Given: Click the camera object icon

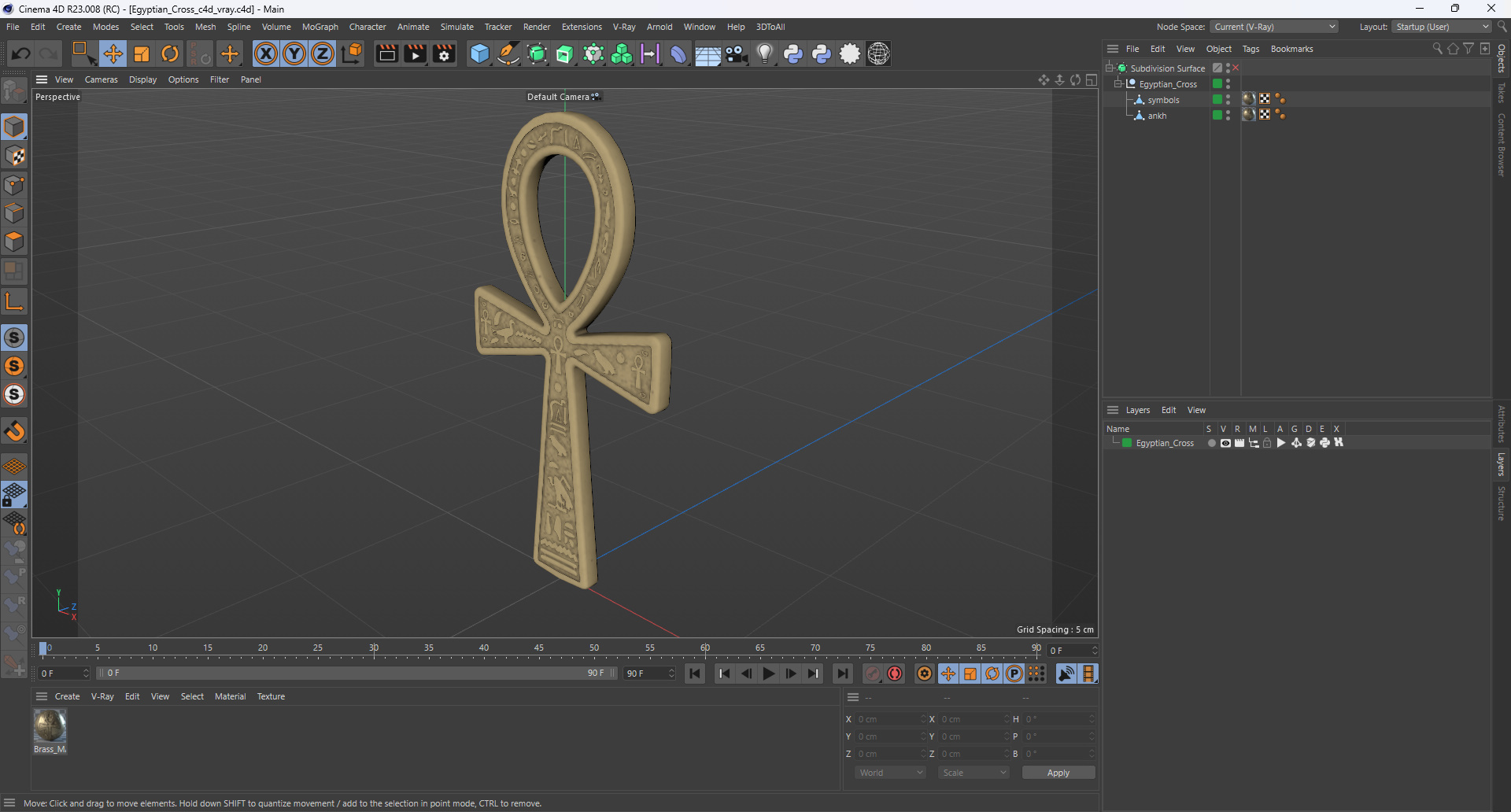Looking at the screenshot, I should (737, 54).
